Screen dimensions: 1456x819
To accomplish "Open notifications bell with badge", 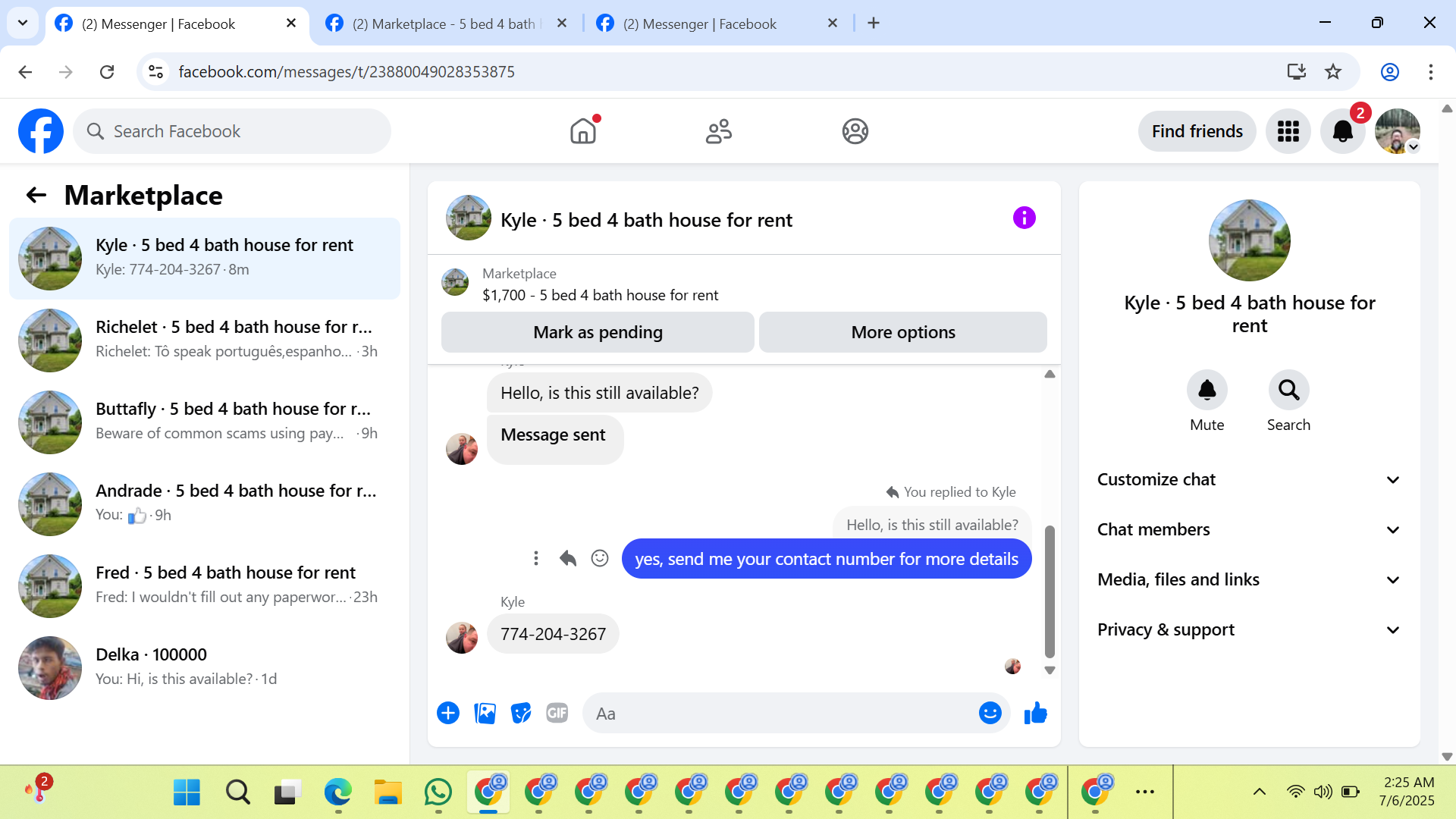I will pyautogui.click(x=1342, y=131).
